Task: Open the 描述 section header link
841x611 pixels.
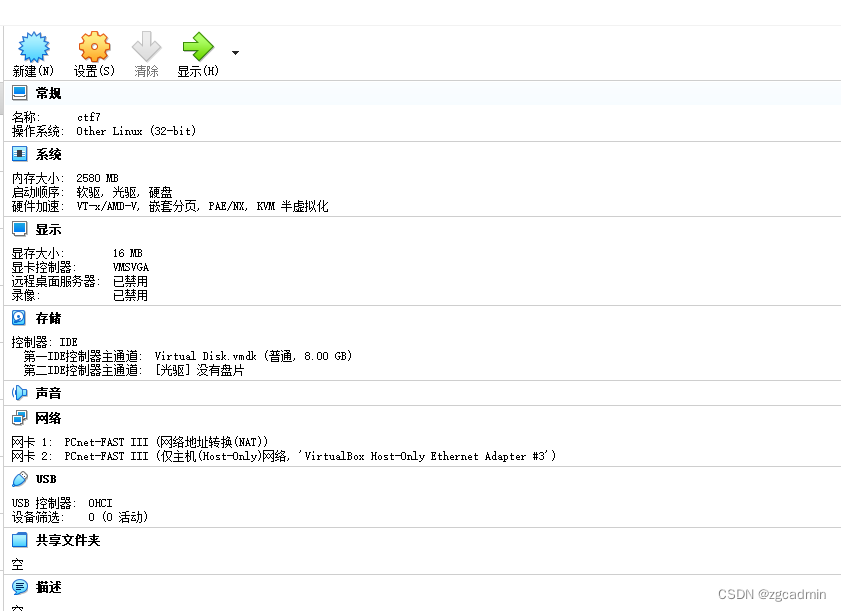Action: (x=48, y=587)
